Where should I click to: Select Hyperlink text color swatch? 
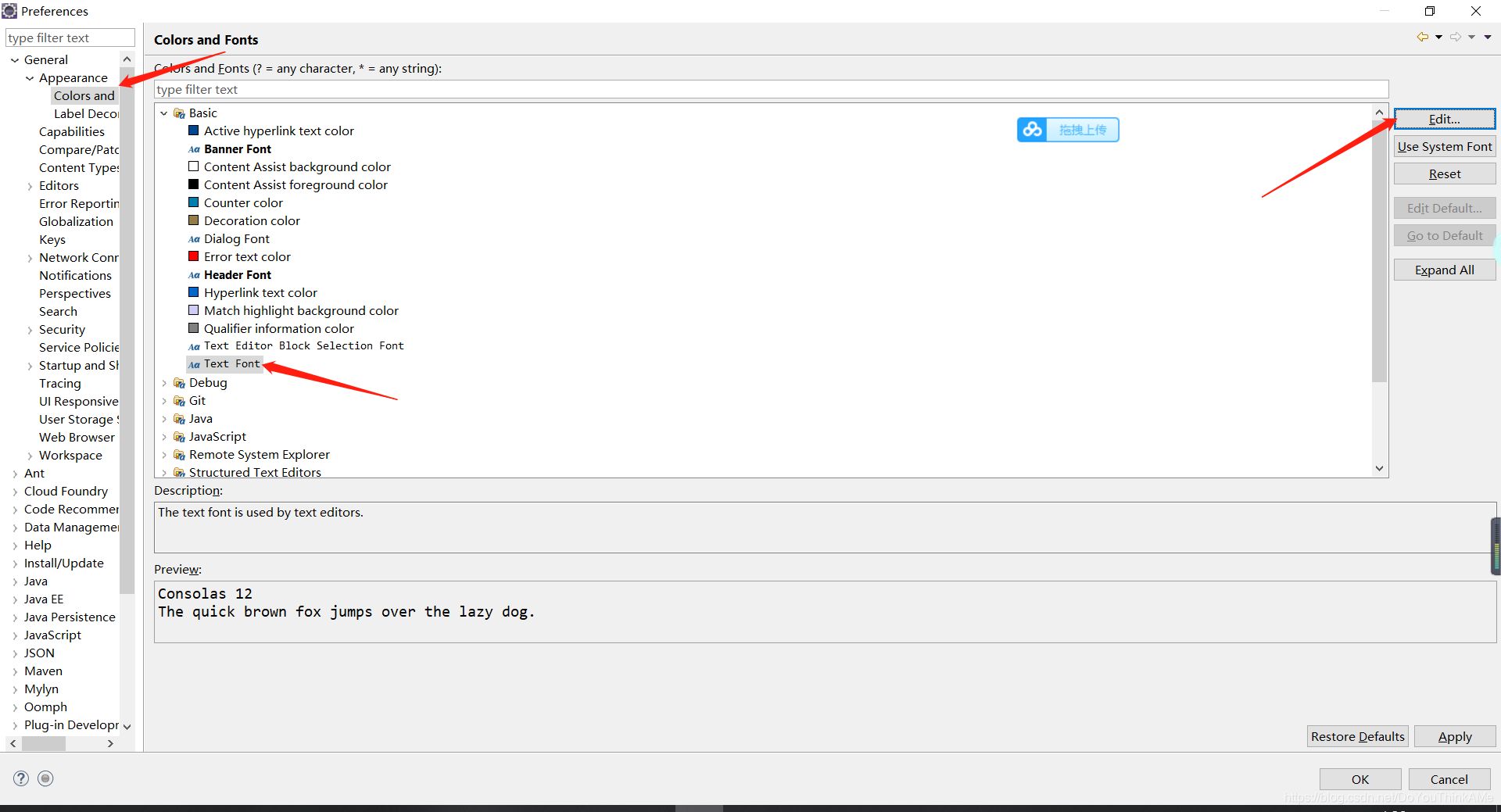194,292
